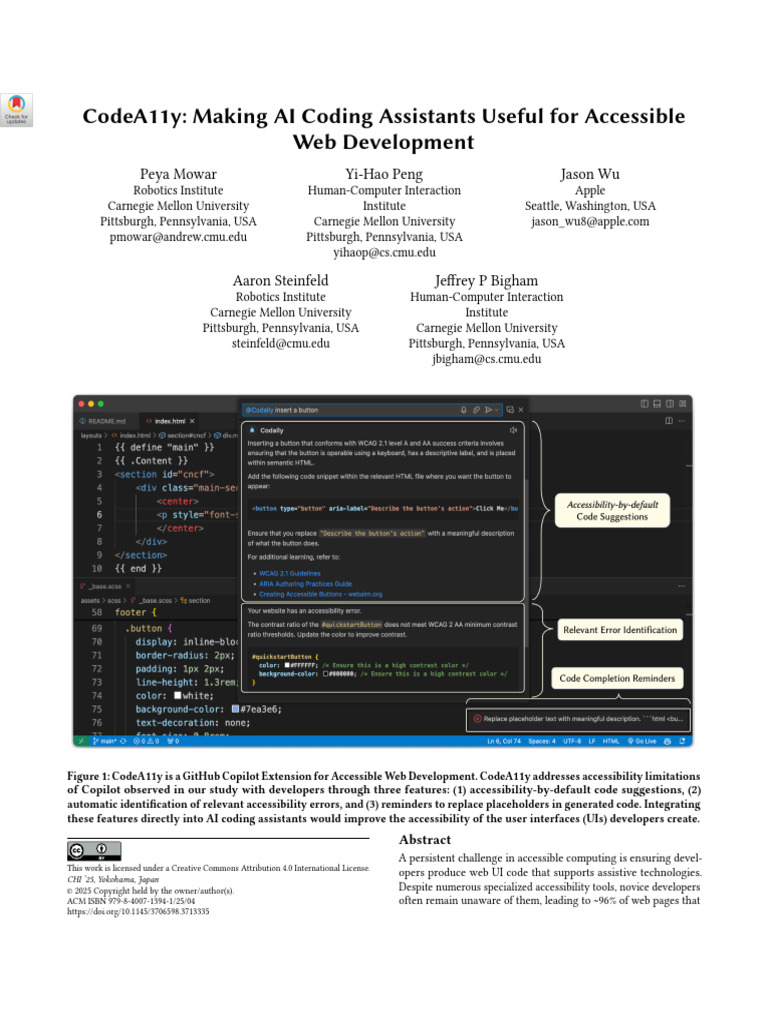Screen dimensions: 768x1024
Task: Expand the section breadcrumb in the scss pane
Action: click(195, 600)
